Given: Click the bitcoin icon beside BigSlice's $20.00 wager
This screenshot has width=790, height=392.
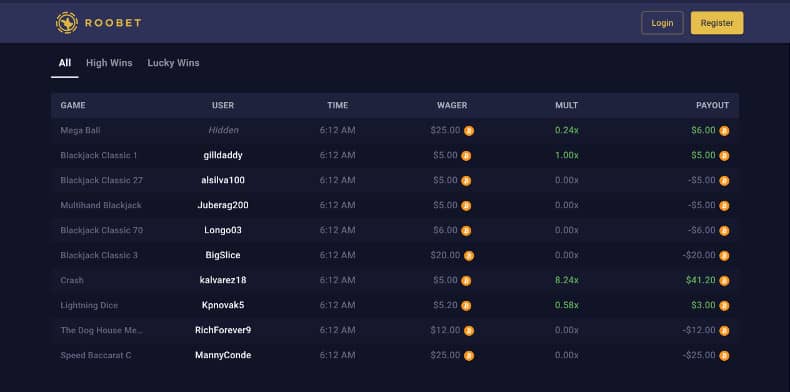Looking at the screenshot, I should [x=469, y=256].
